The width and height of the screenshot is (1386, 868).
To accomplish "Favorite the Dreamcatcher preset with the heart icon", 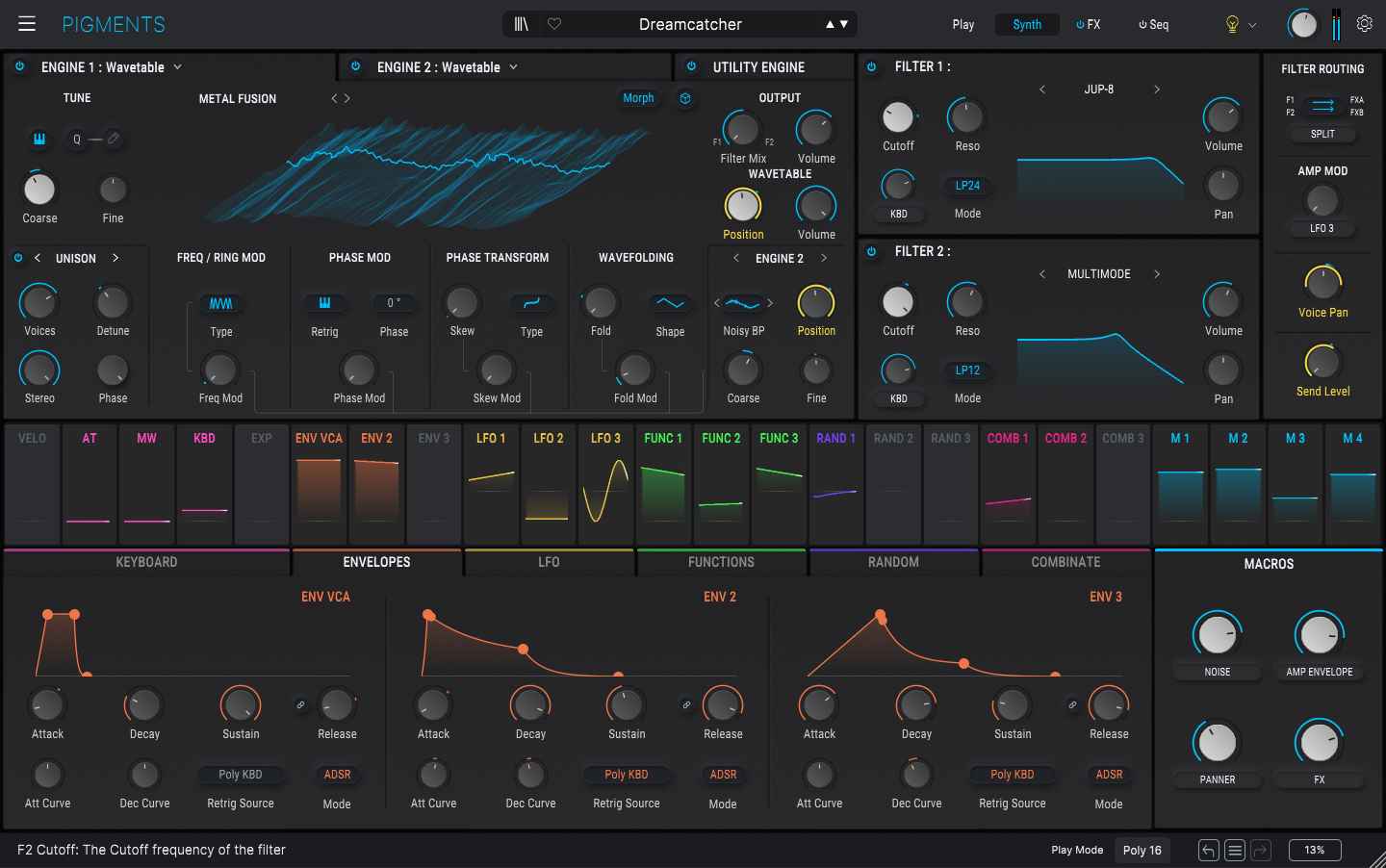I will click(x=554, y=23).
